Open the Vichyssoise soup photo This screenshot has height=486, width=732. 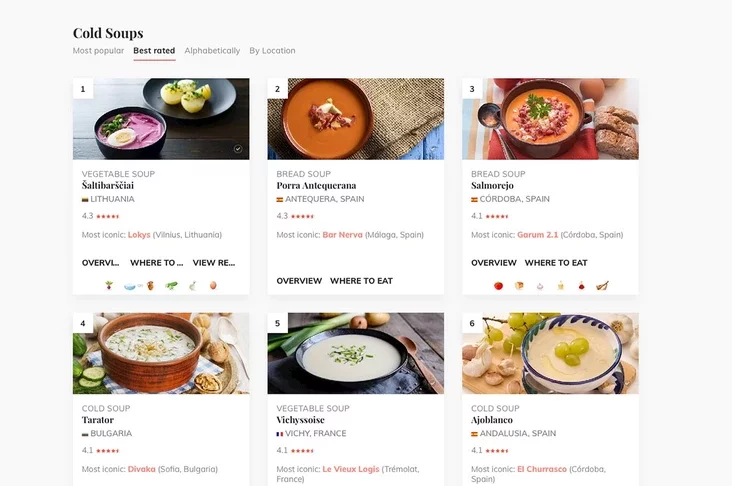[x=355, y=353]
